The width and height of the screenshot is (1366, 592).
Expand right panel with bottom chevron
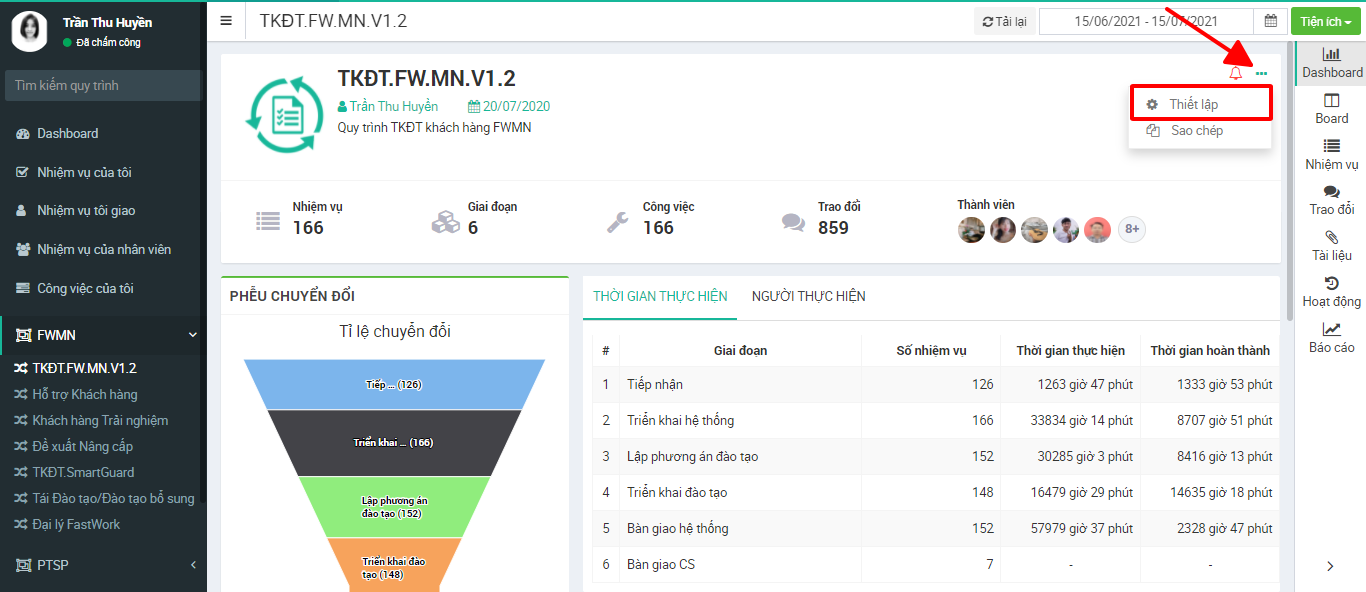tap(1330, 566)
